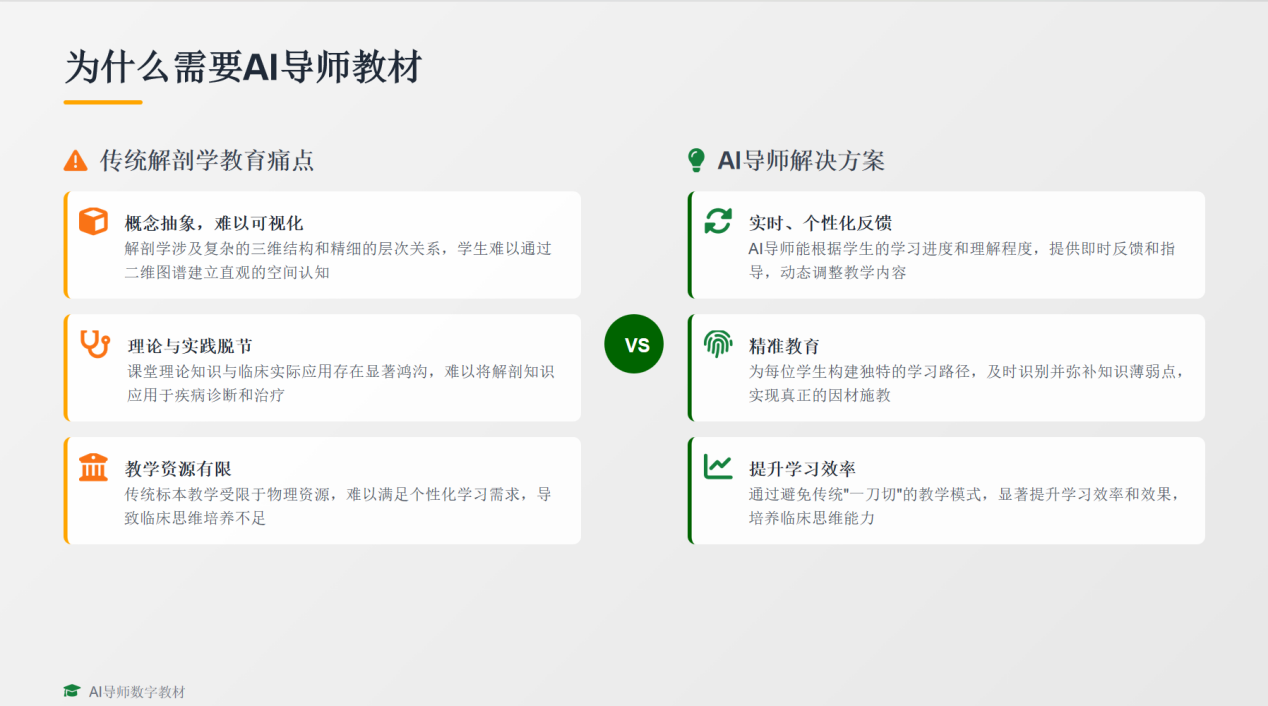Click the slide title 为什么需要AI导师教材
The width and height of the screenshot is (1268, 706).
click(x=243, y=68)
